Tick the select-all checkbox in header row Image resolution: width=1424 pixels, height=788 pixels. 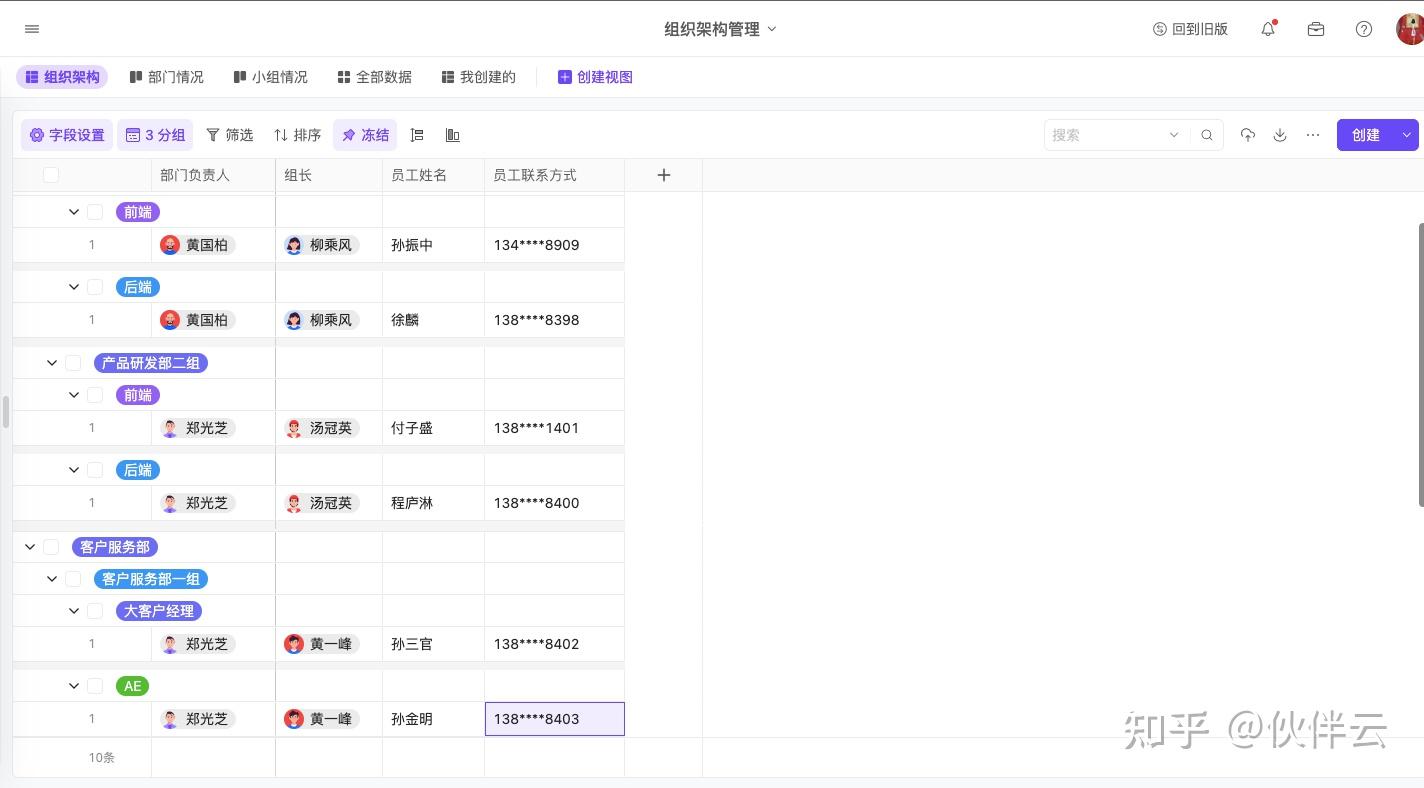click(x=51, y=175)
